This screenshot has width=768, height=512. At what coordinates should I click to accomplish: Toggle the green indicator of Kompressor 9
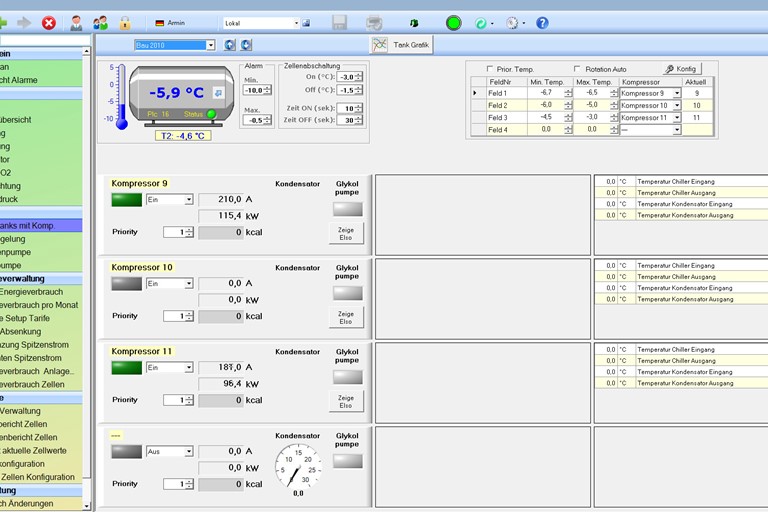pyautogui.click(x=126, y=200)
